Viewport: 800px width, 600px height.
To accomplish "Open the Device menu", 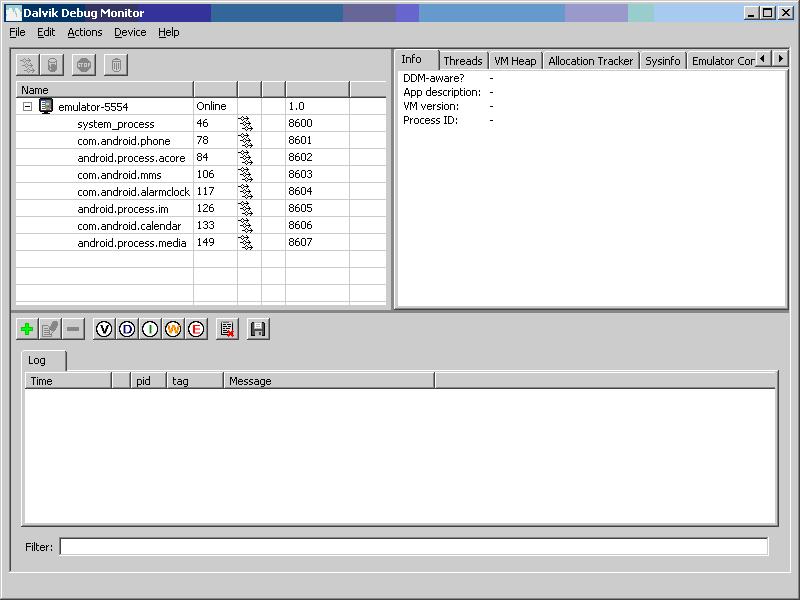I will coord(130,32).
